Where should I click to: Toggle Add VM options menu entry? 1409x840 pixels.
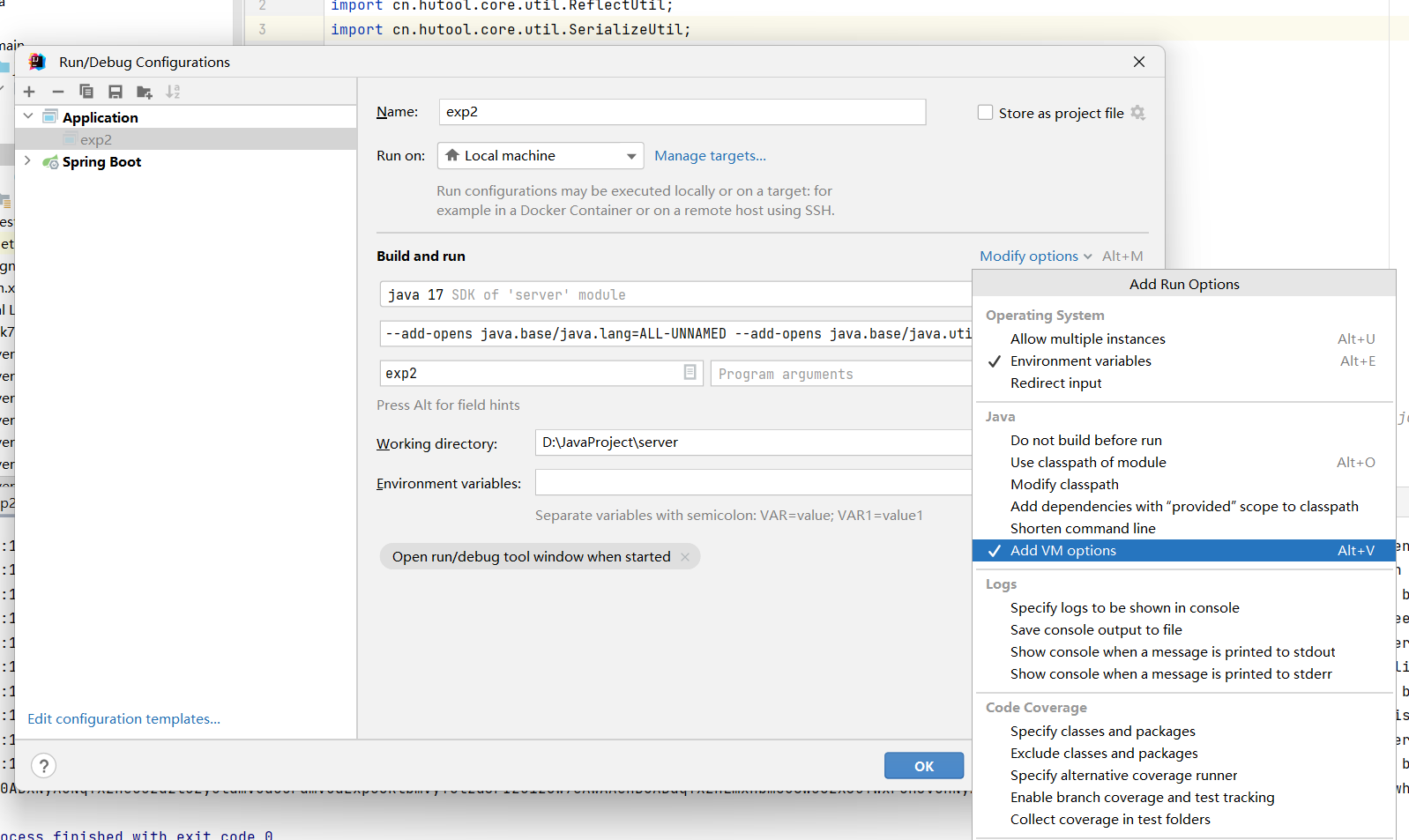(x=1183, y=551)
